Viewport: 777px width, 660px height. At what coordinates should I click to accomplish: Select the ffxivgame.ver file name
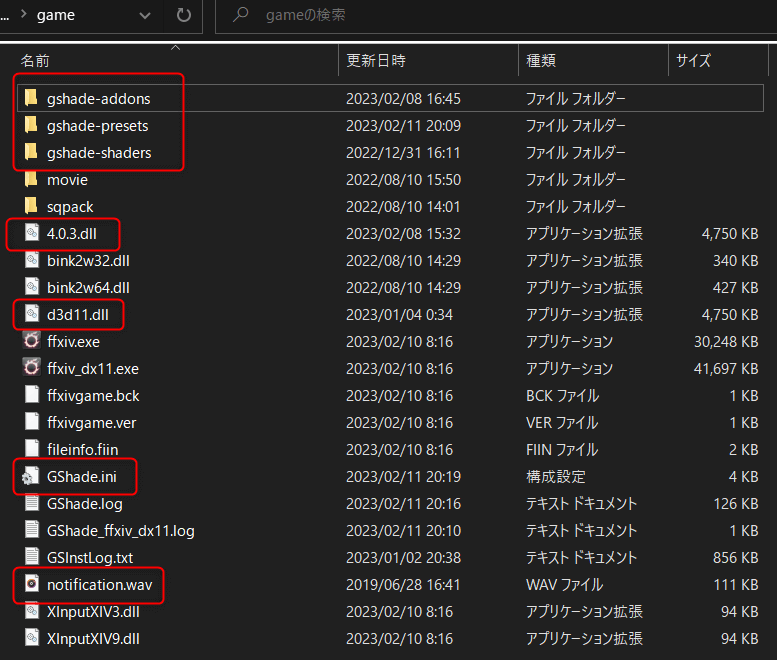[92, 423]
